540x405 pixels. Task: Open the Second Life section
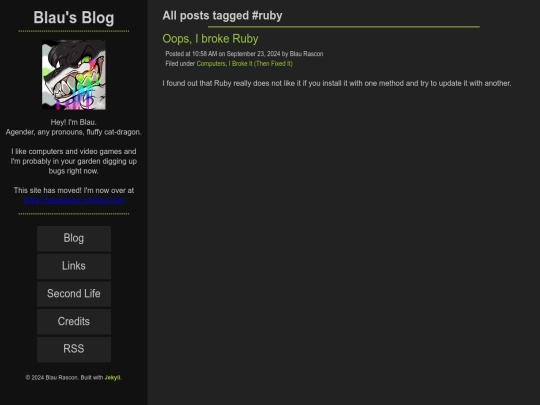click(x=74, y=294)
